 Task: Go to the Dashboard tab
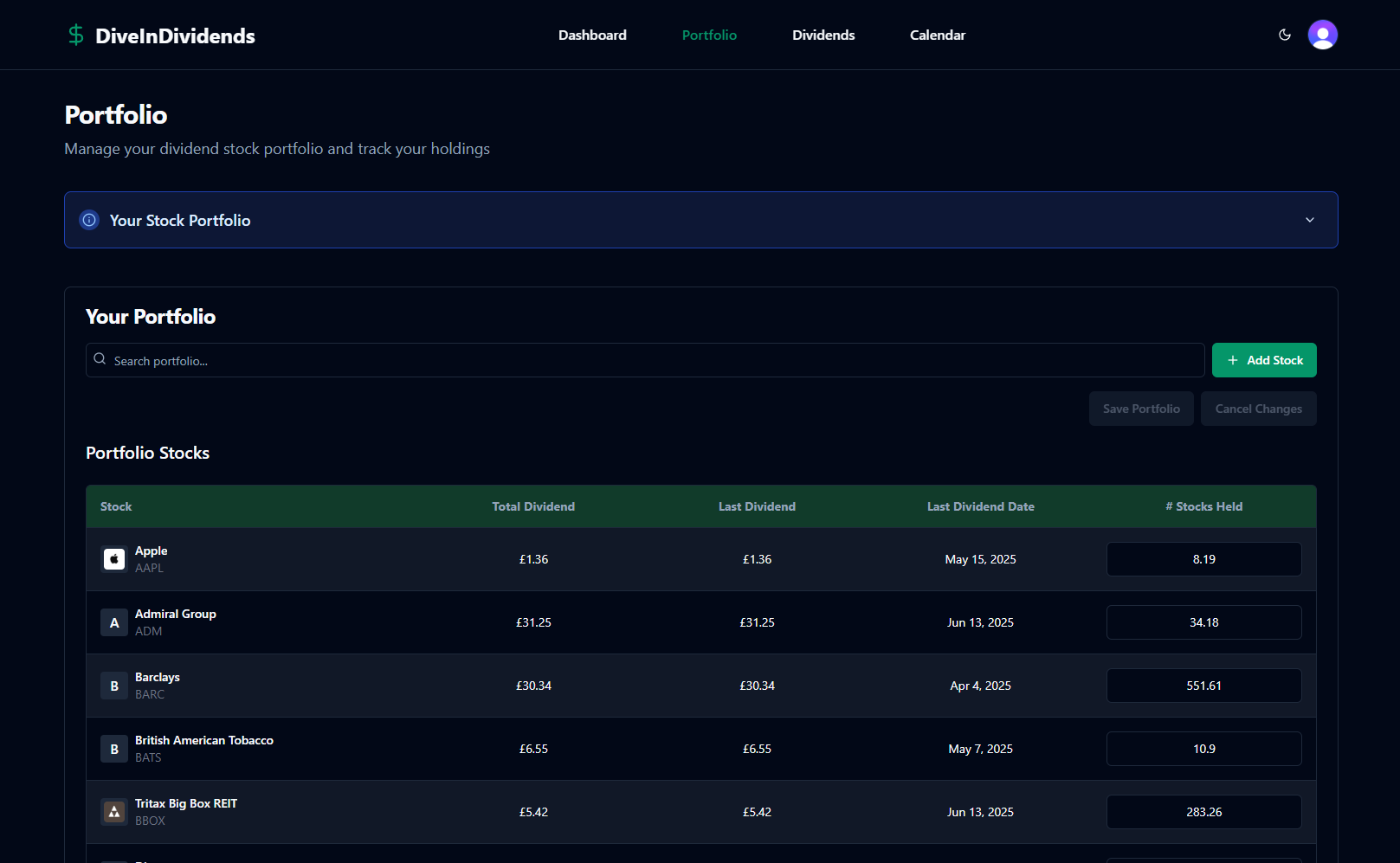coord(592,35)
